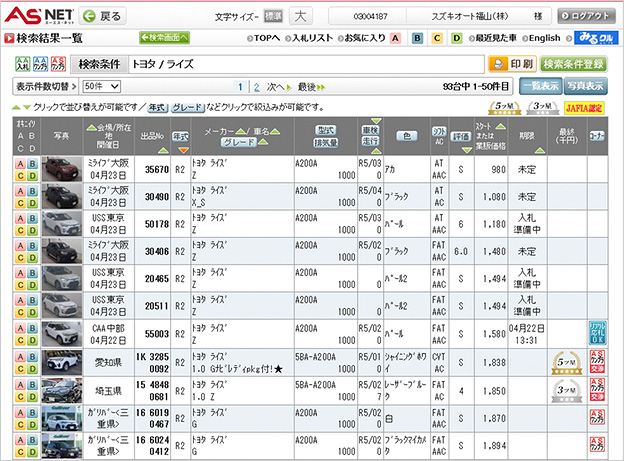Click 印刷 print button
The image size is (624, 461).
[513, 64]
